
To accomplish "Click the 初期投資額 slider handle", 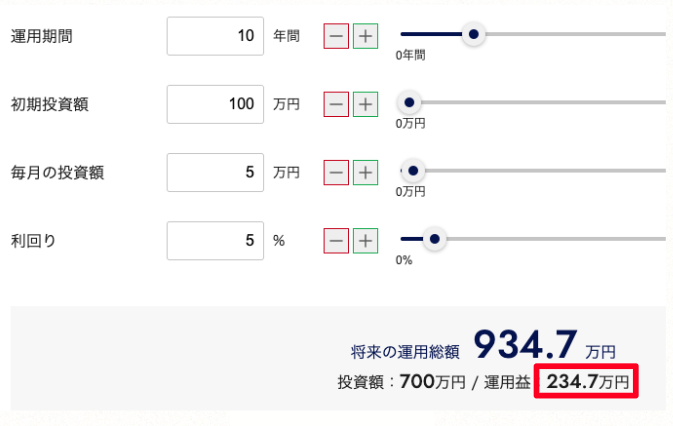I will [408, 102].
